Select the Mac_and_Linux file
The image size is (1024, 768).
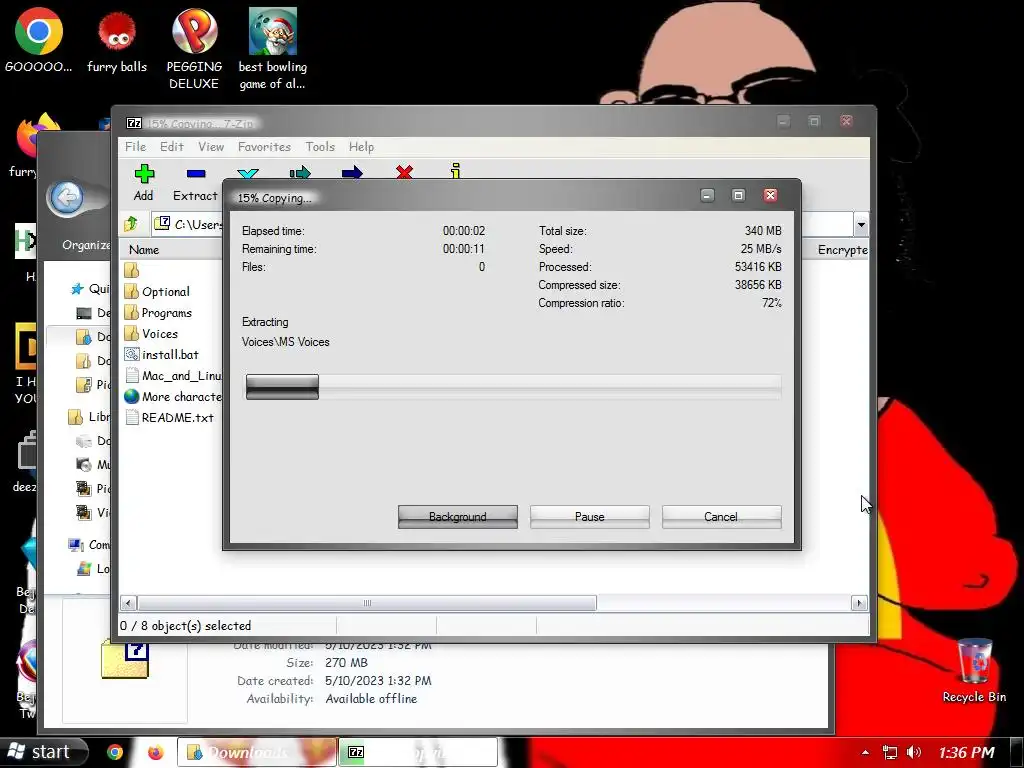(x=173, y=376)
